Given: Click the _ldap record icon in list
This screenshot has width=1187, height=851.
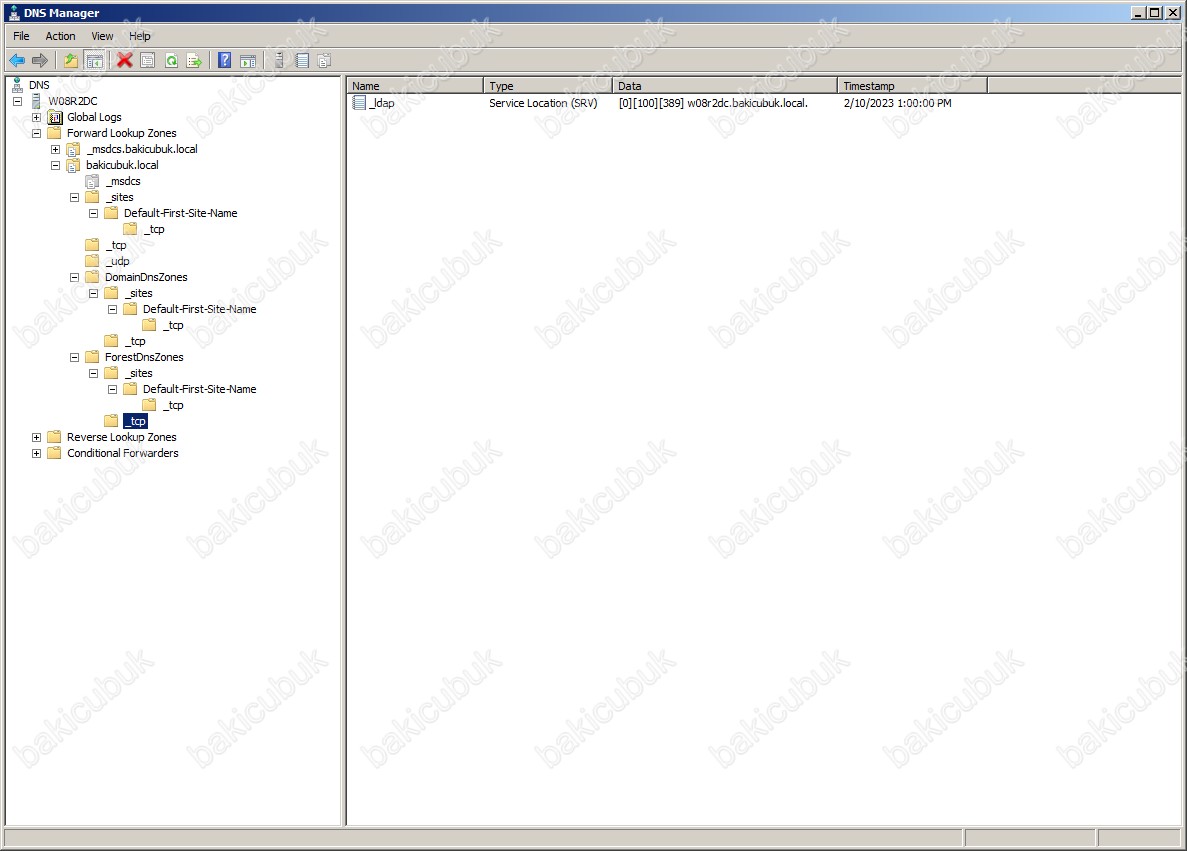Looking at the screenshot, I should point(359,103).
